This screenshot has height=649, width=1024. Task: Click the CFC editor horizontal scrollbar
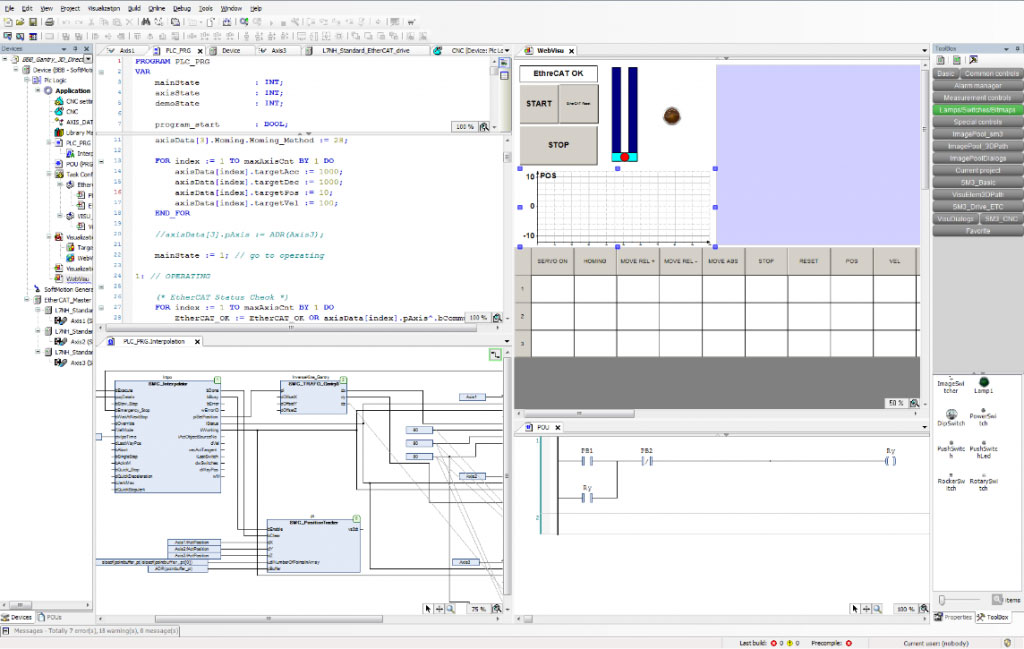(268, 618)
